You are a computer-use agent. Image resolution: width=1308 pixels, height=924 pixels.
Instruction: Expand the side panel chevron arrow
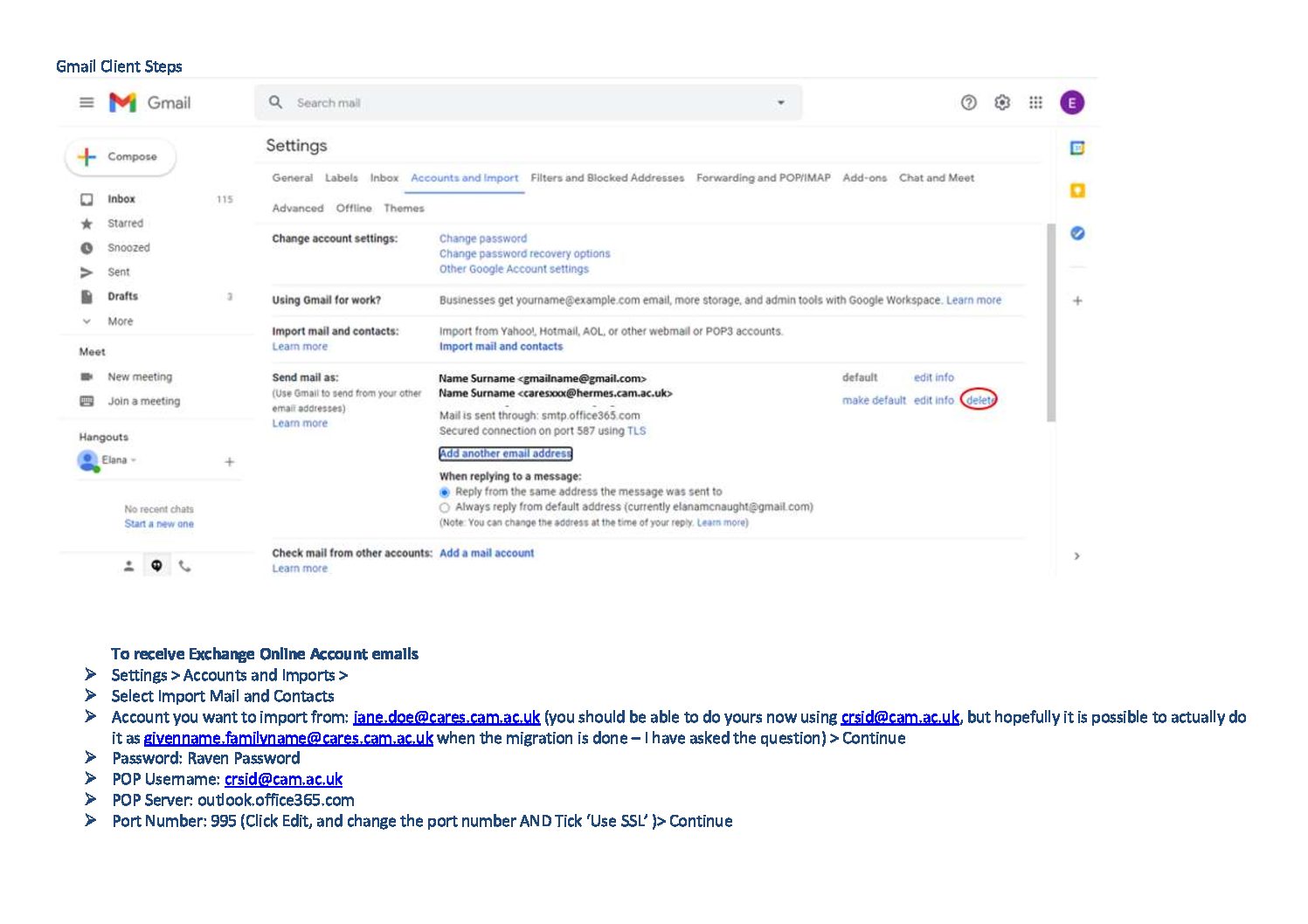[x=1076, y=555]
